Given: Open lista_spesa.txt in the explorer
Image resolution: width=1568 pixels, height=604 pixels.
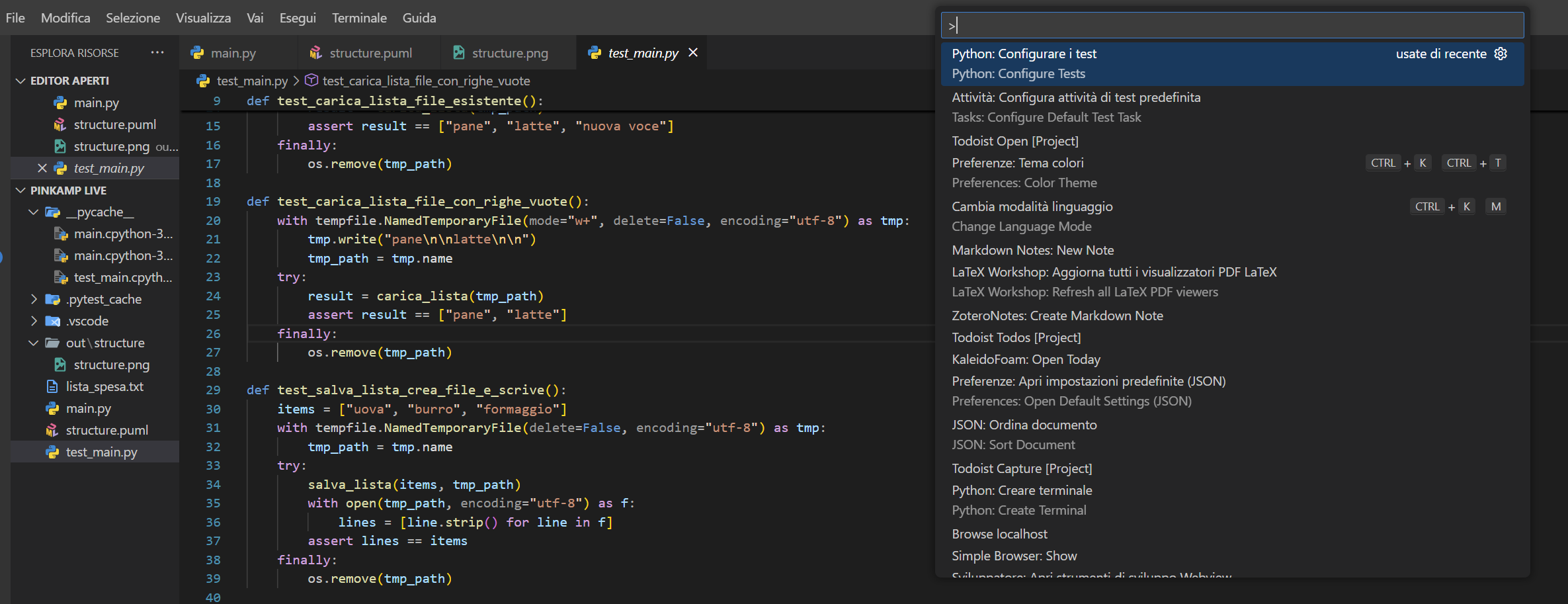Looking at the screenshot, I should pos(95,386).
